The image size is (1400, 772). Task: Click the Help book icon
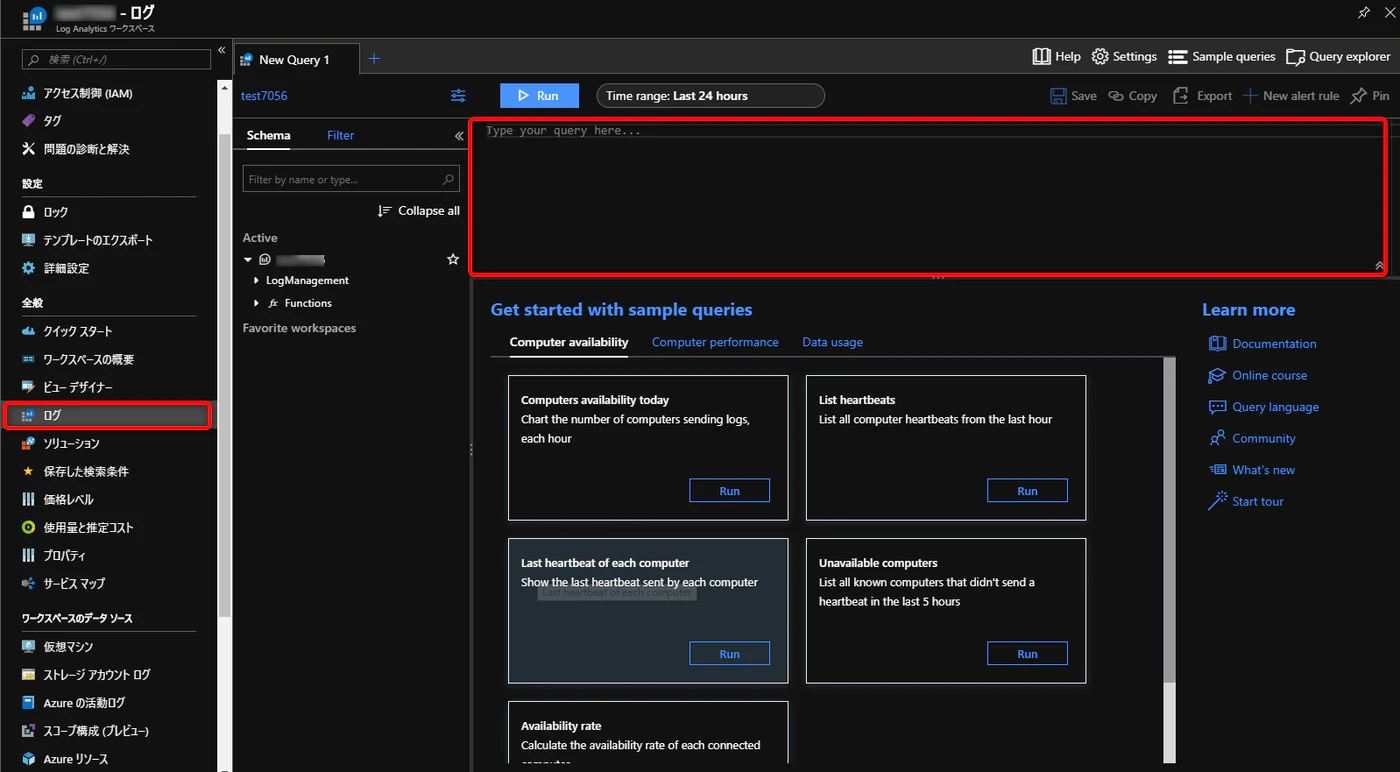pos(1041,57)
